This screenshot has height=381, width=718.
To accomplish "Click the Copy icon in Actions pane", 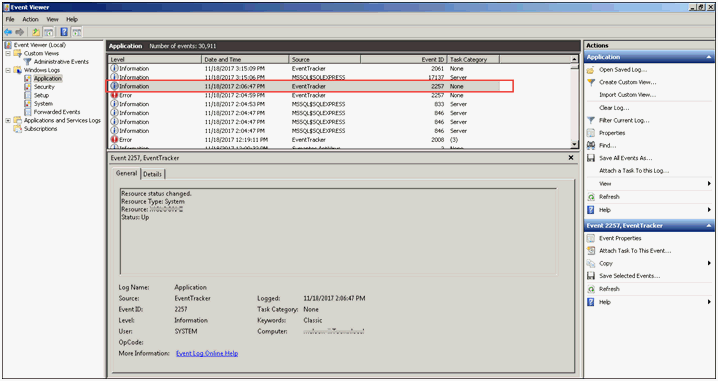I will [591, 263].
